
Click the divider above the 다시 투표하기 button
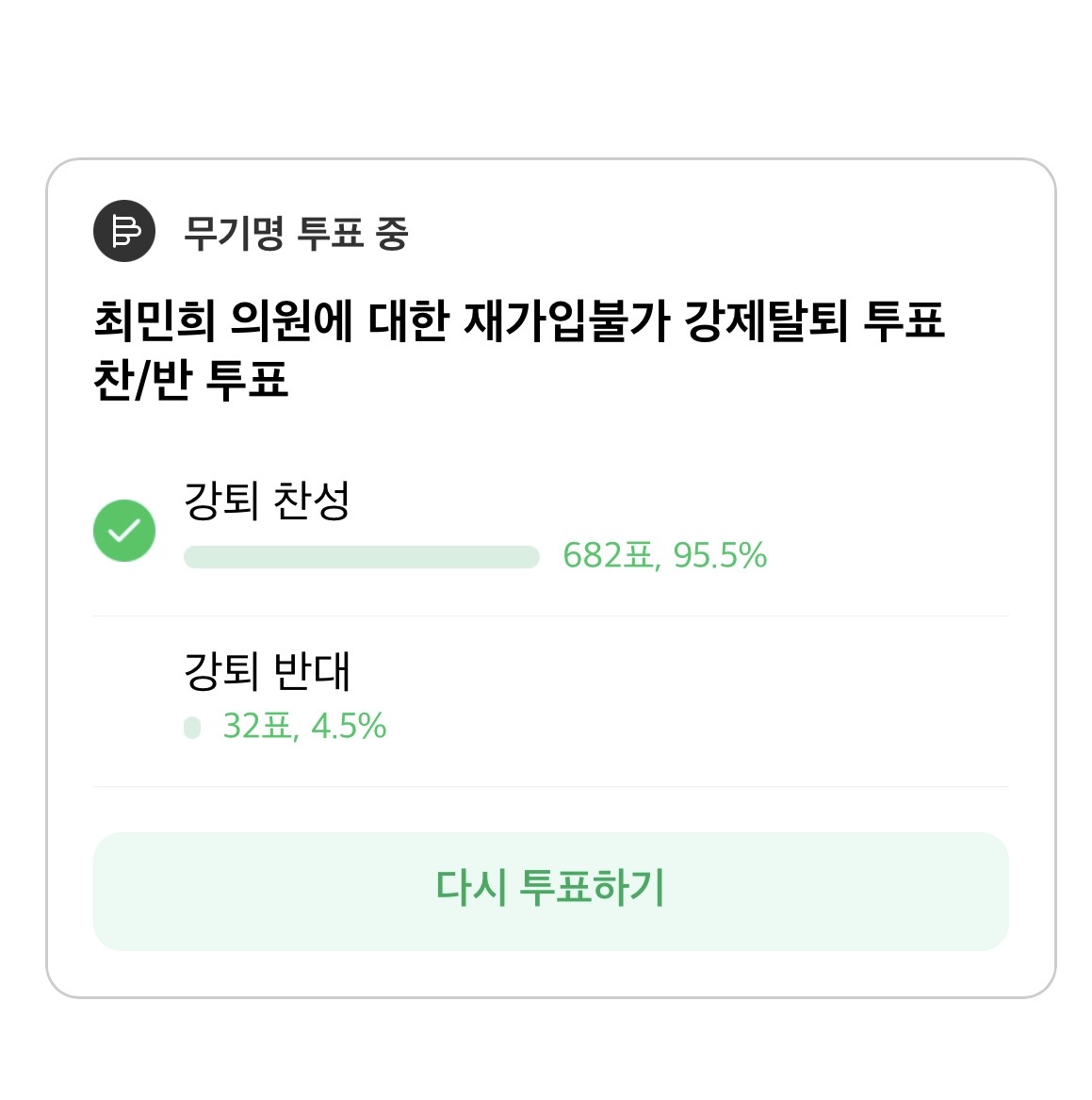click(x=551, y=786)
